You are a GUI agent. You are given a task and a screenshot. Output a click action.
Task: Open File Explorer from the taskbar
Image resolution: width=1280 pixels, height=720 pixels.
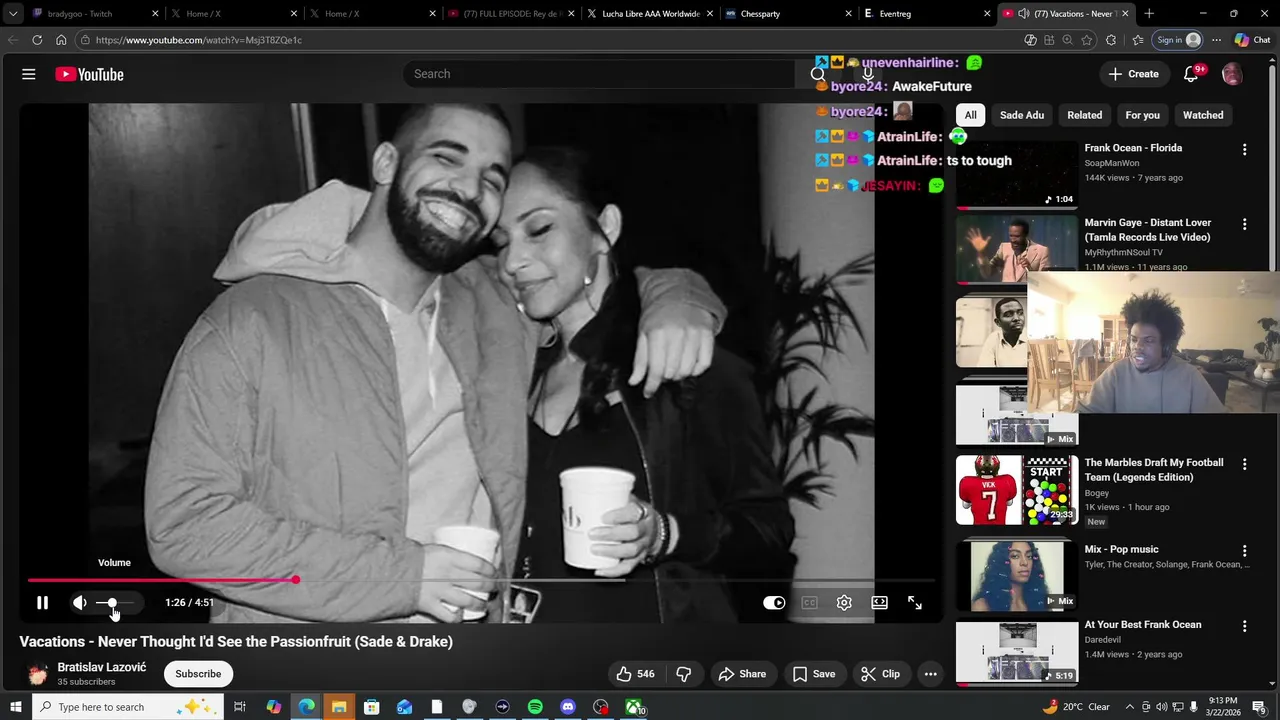tap(338, 707)
